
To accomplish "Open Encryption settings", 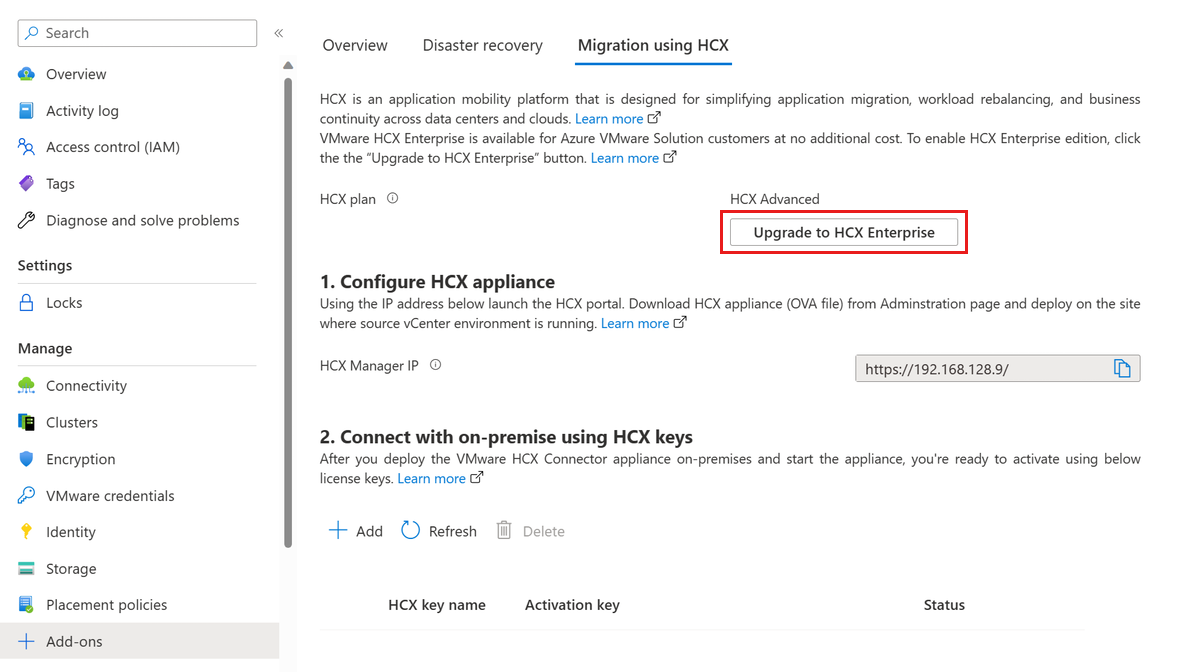I will pyautogui.click(x=81, y=459).
